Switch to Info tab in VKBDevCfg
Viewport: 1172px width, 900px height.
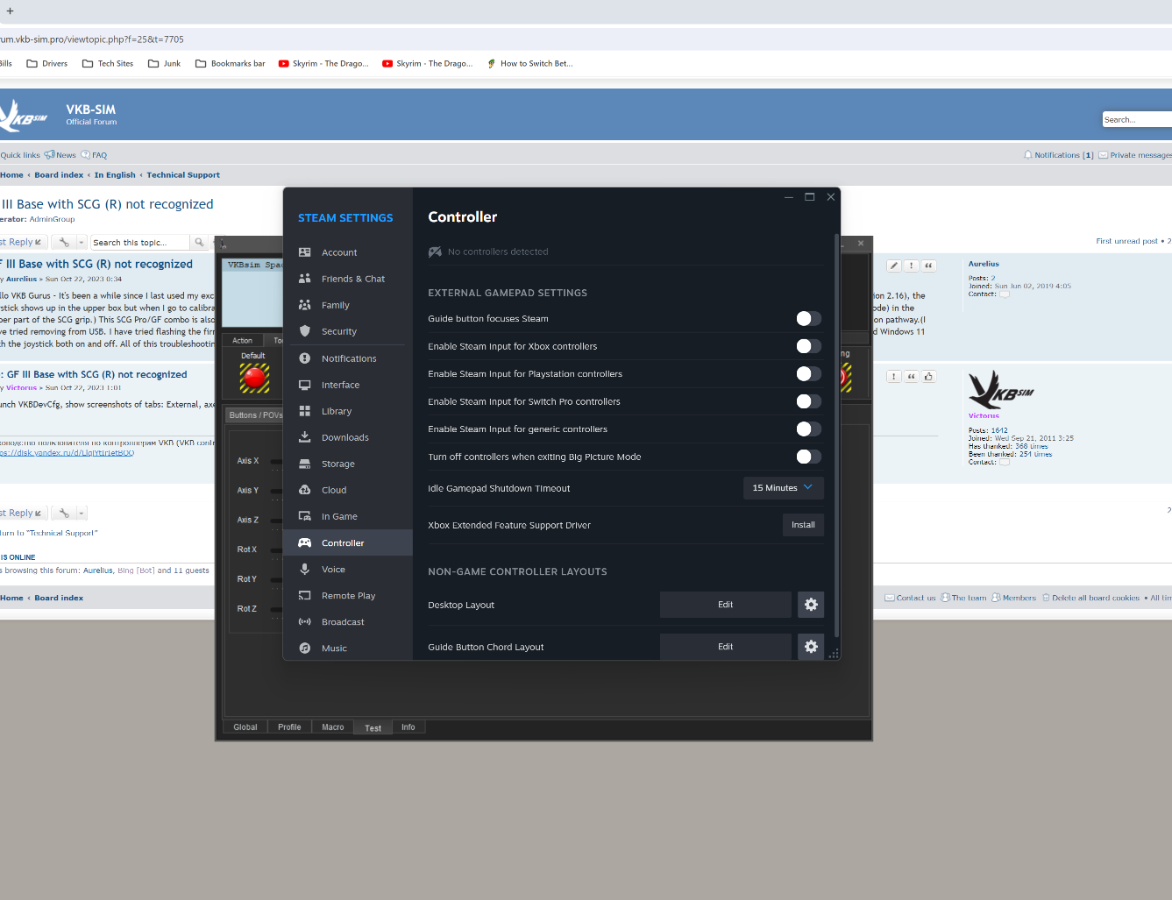pyautogui.click(x=408, y=727)
